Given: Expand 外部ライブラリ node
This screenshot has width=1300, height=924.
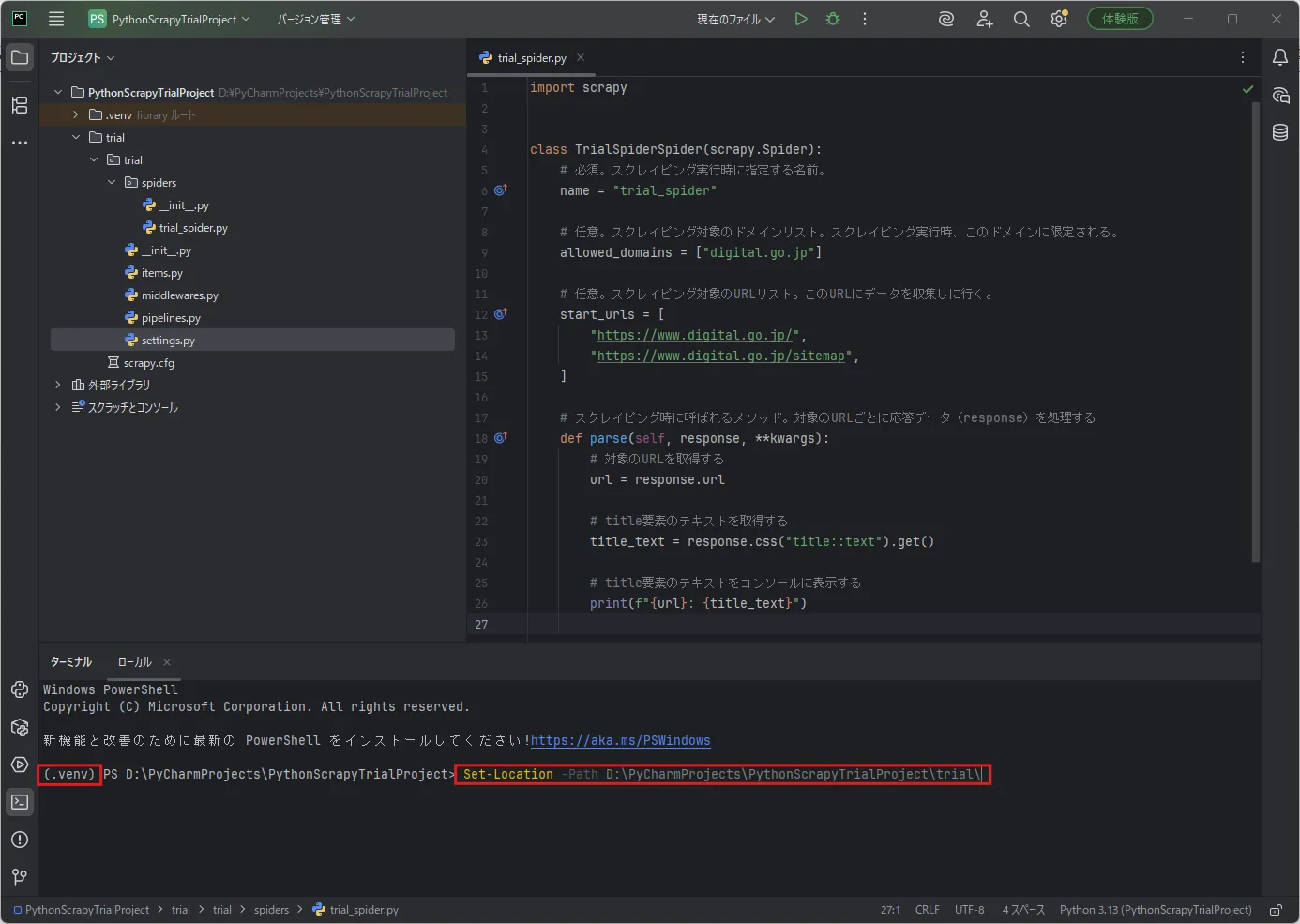Looking at the screenshot, I should (58, 385).
